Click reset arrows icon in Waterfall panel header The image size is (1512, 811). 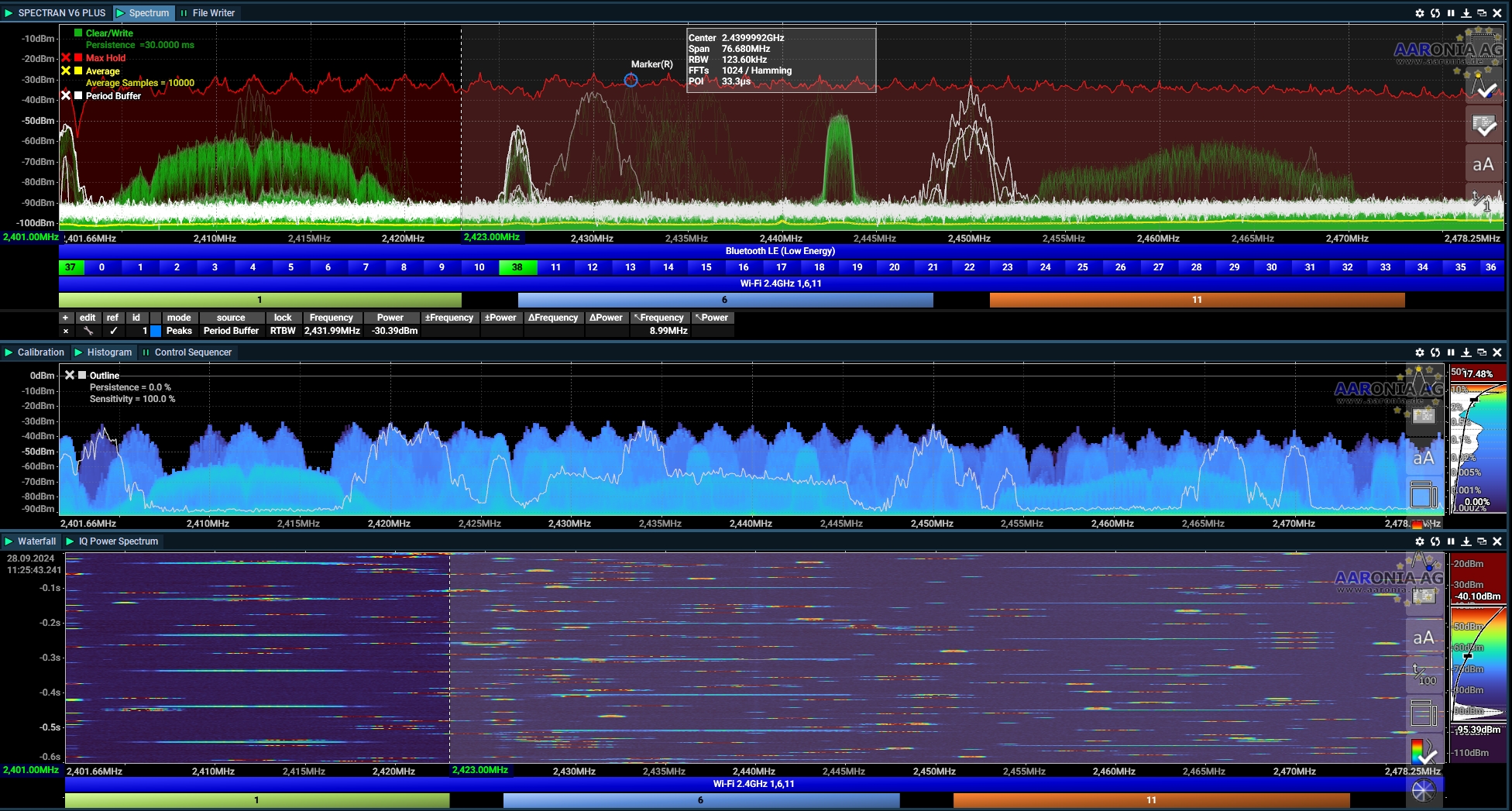[x=1435, y=541]
